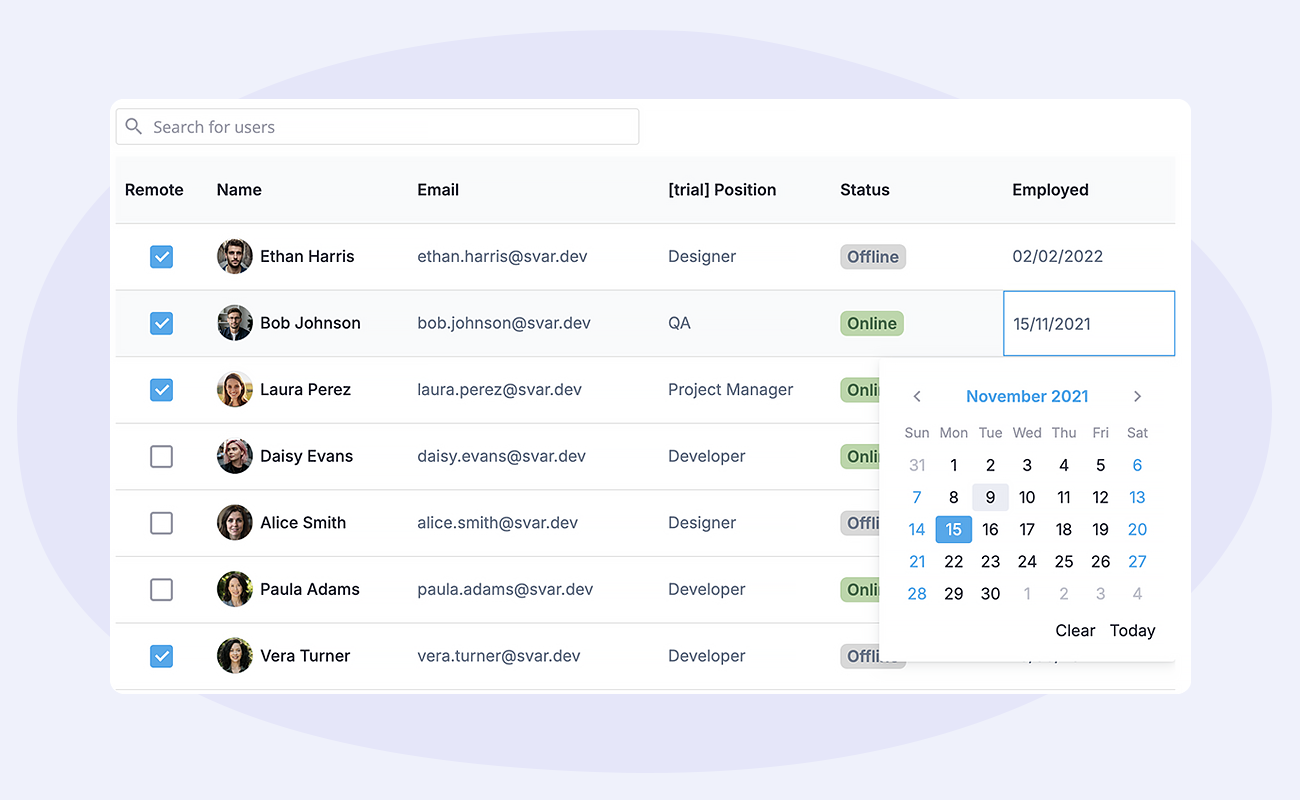Click the Daisy Evans name text
This screenshot has width=1300, height=800.
[306, 456]
